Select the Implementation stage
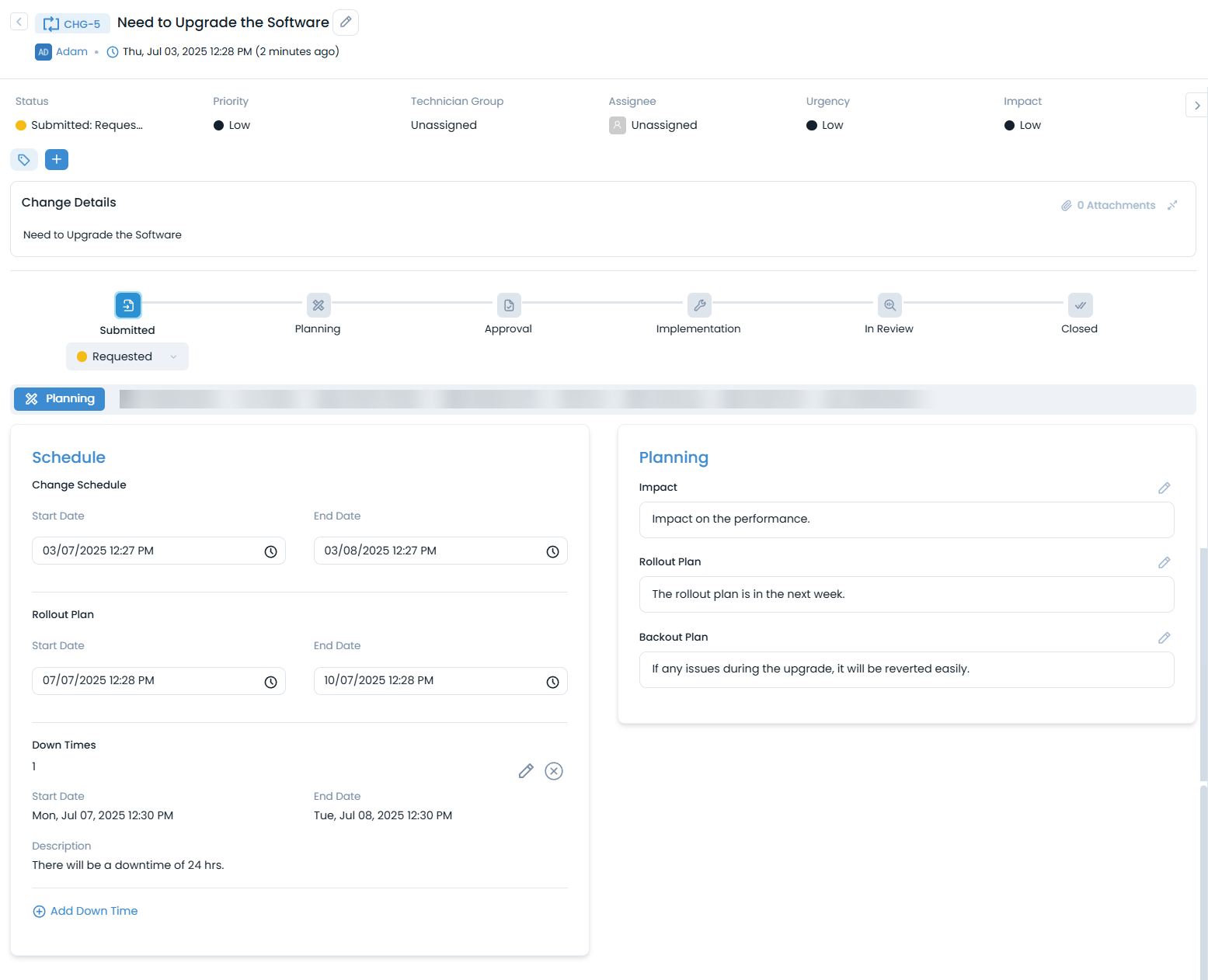 click(x=698, y=306)
